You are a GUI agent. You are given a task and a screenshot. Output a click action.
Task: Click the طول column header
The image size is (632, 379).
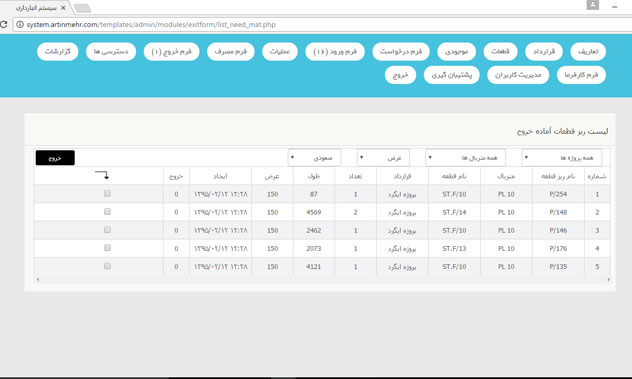[314, 176]
